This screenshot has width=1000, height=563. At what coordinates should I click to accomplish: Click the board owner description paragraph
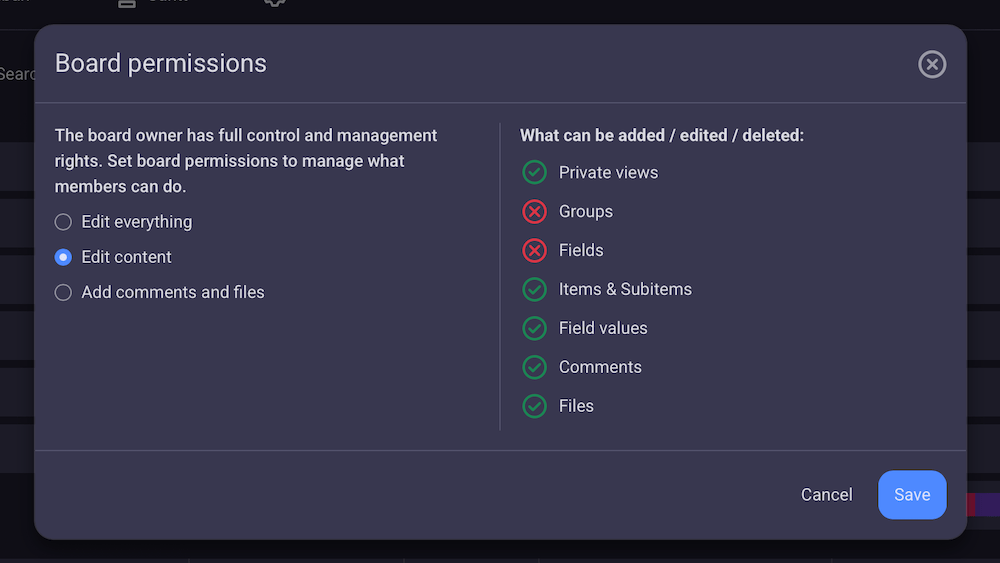tap(246, 161)
